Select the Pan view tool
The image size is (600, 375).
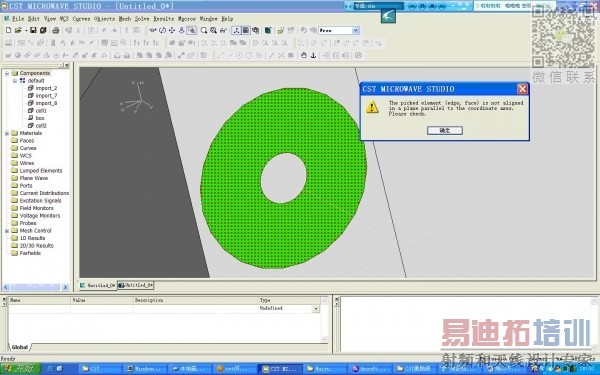pos(172,30)
